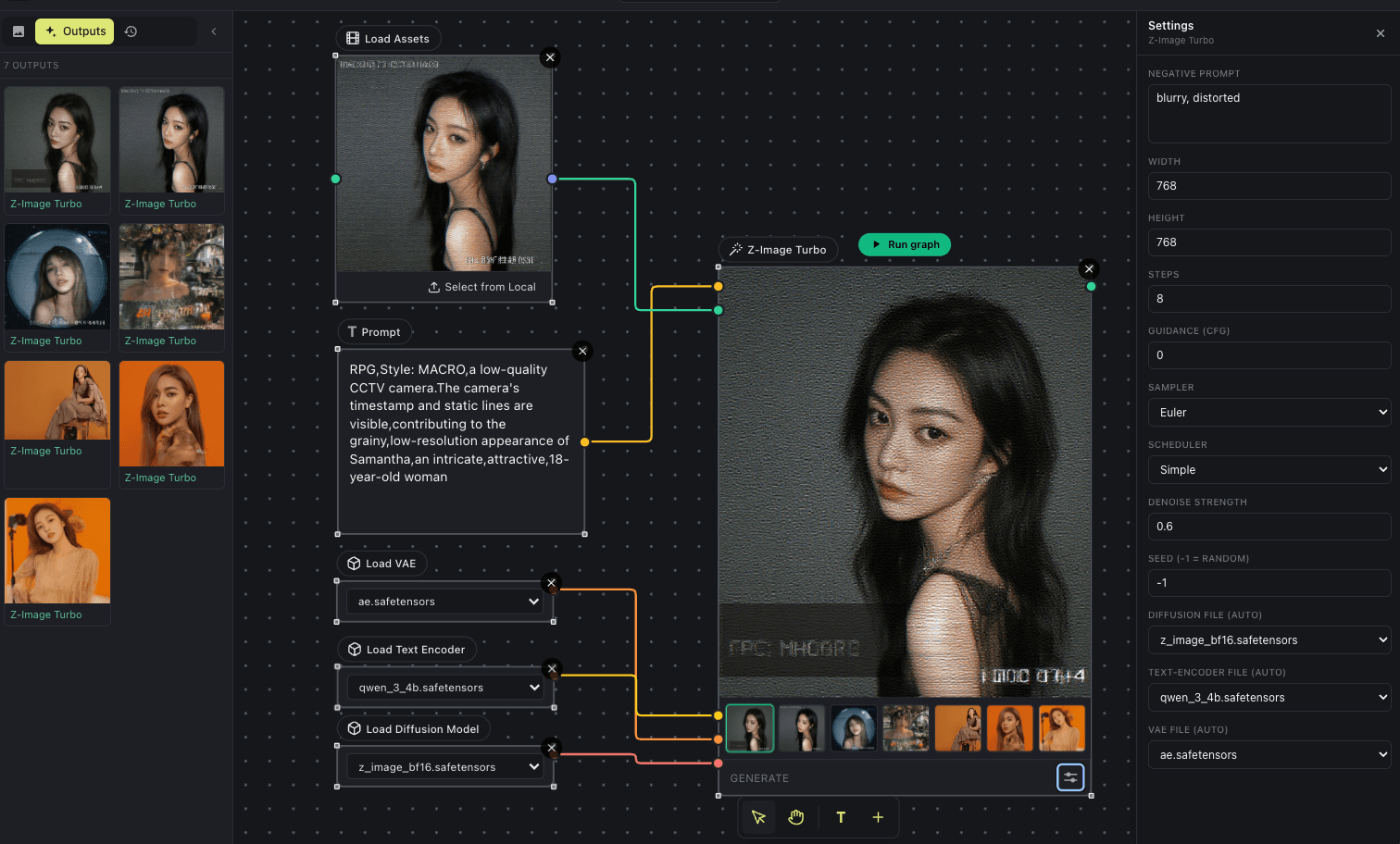Image resolution: width=1400 pixels, height=844 pixels.
Task: Click Select from Local upload button
Action: [481, 287]
